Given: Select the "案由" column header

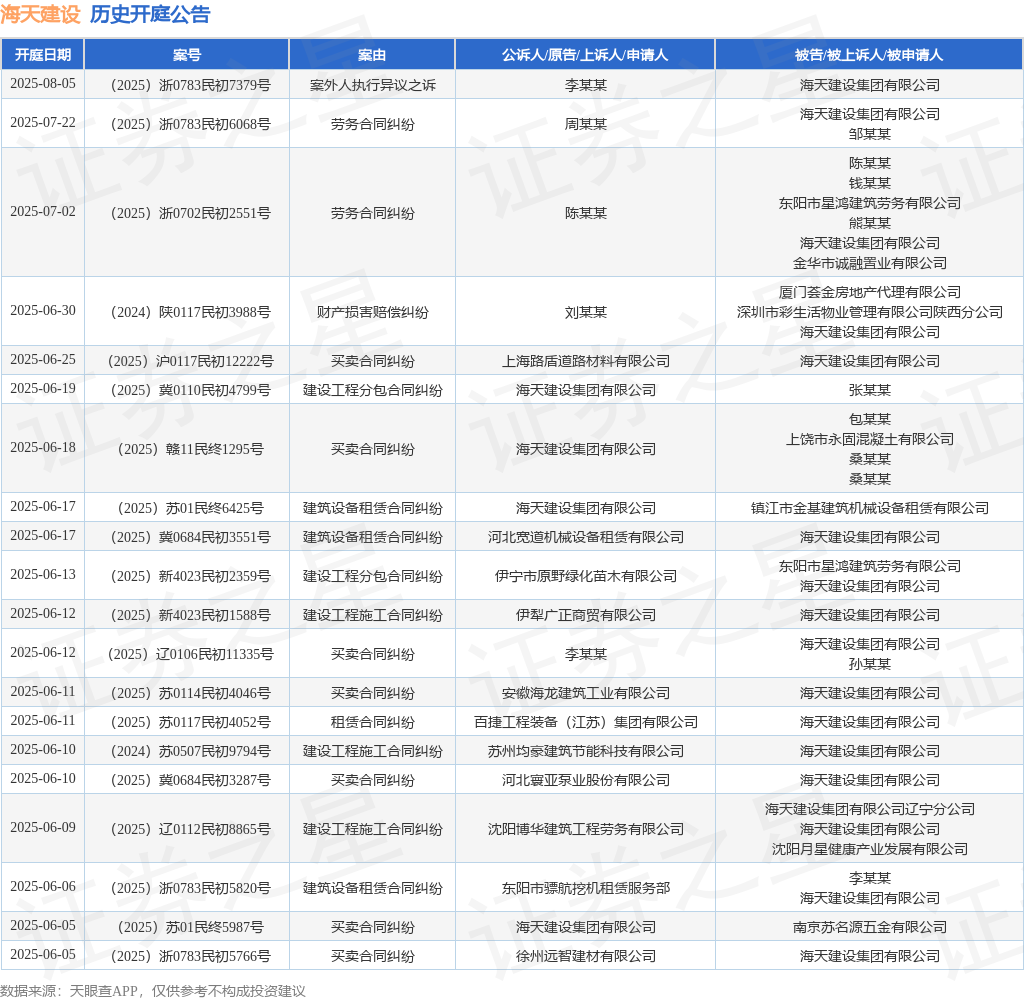Looking at the screenshot, I should [372, 55].
